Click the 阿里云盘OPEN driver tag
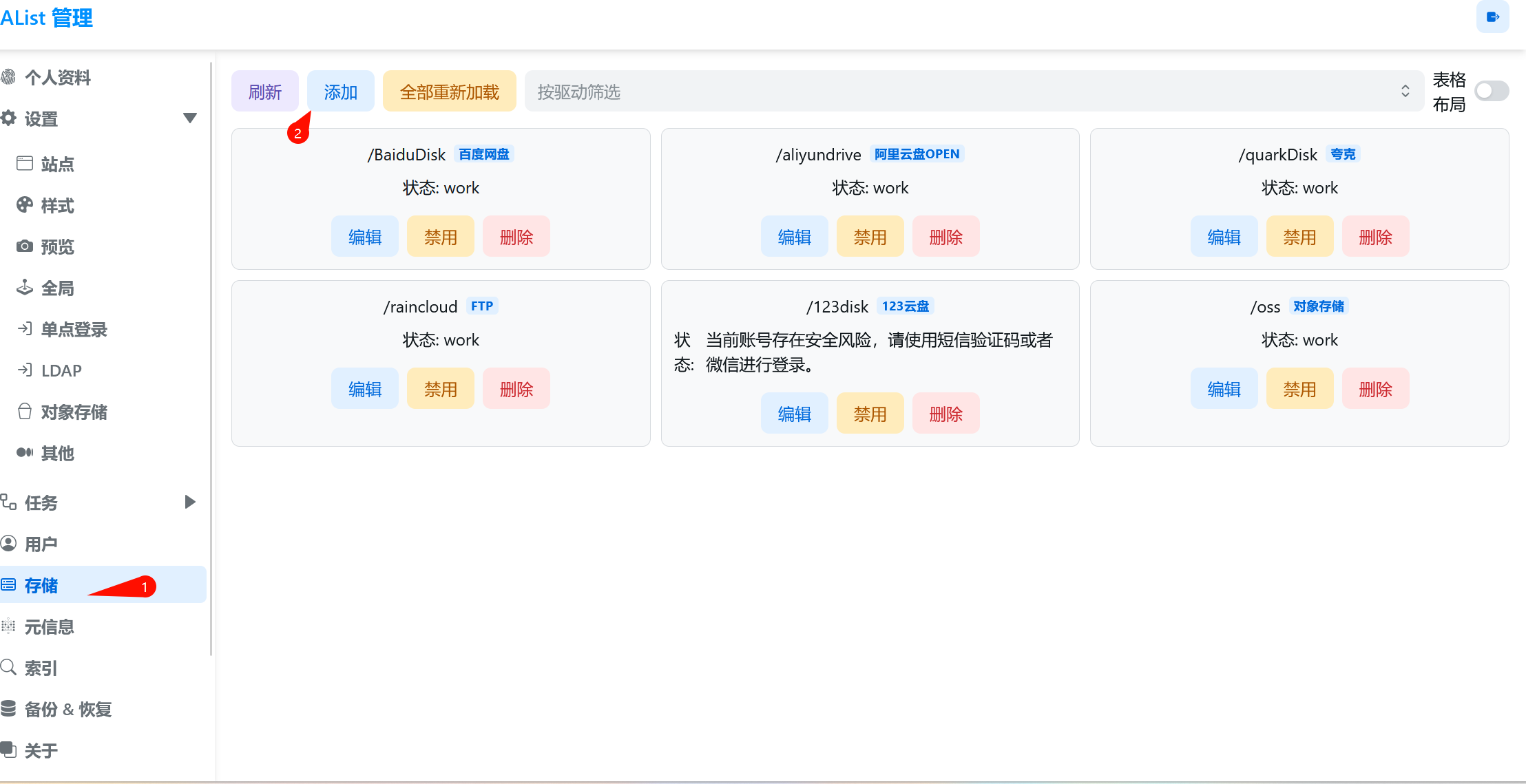The height and width of the screenshot is (784, 1526). tap(917, 154)
